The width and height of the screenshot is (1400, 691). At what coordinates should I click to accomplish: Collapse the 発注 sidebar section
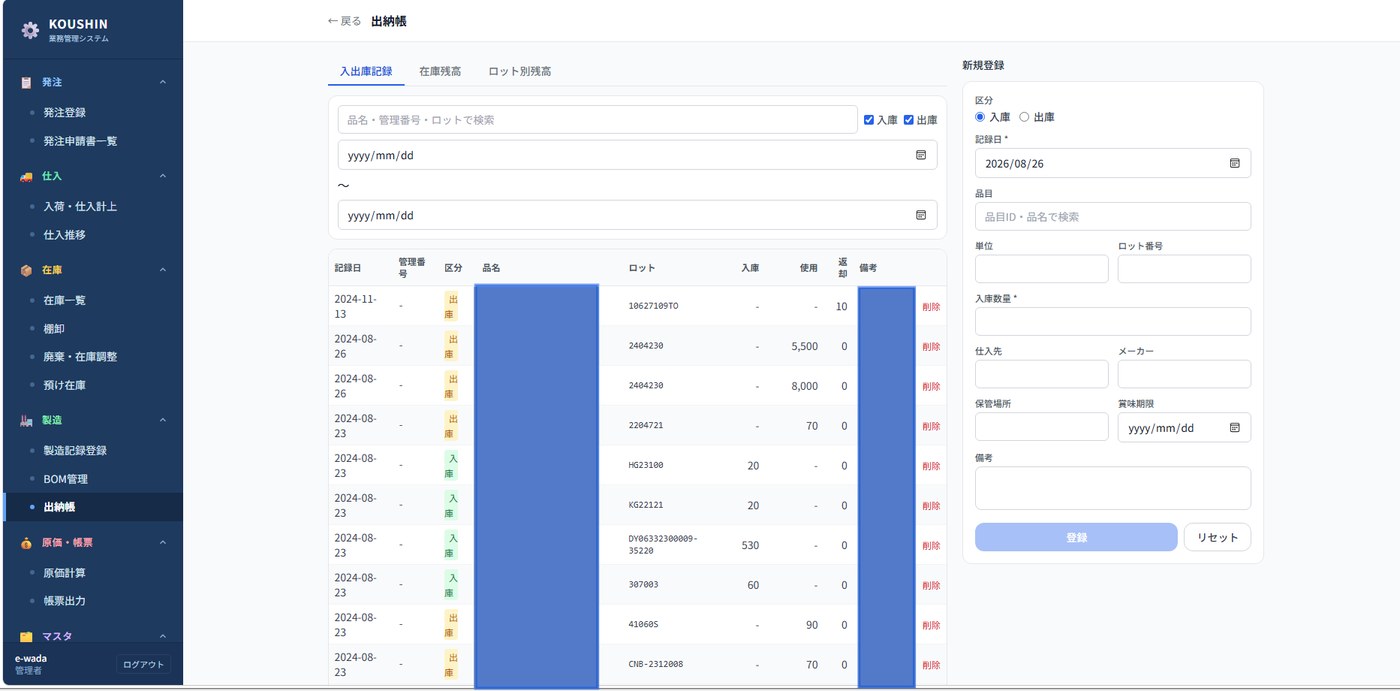coord(163,82)
